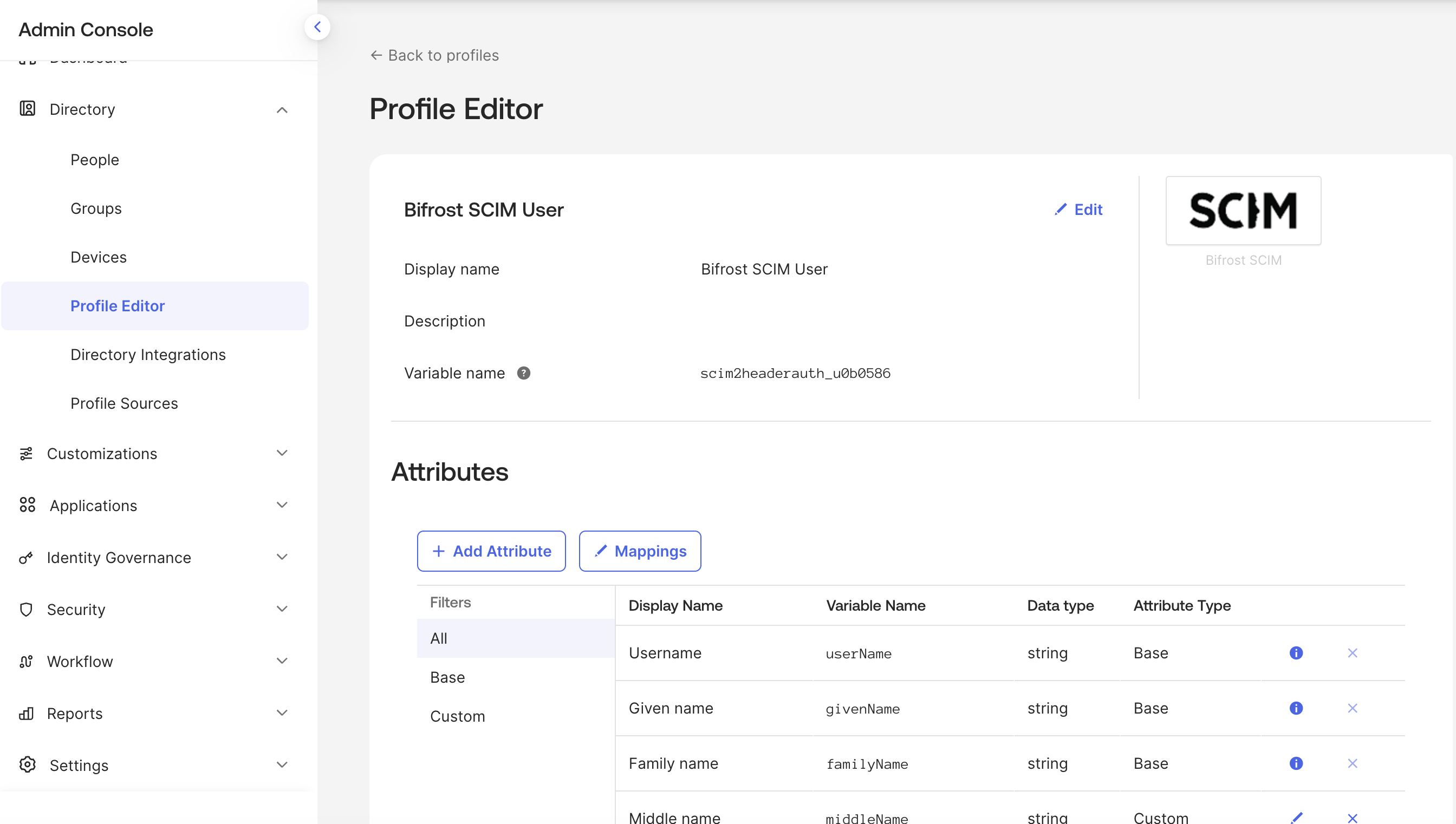Filter attributes by Custom
This screenshot has height=824, width=1456.
pos(516,716)
